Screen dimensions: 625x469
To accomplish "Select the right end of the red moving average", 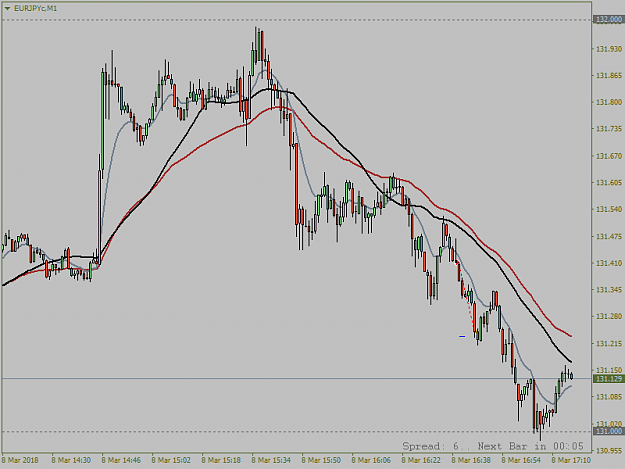I will pos(570,336).
